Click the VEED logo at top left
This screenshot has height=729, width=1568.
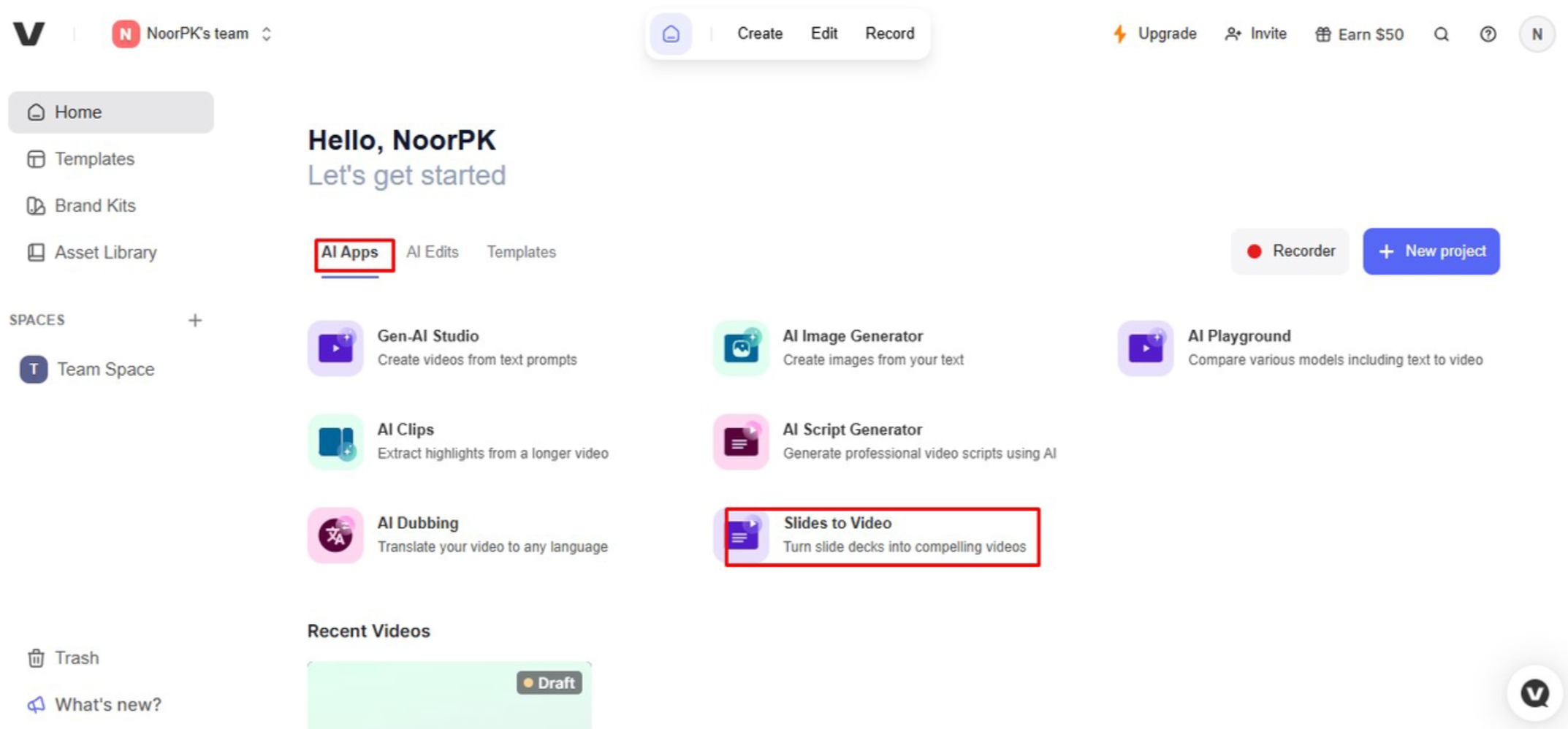[x=29, y=34]
